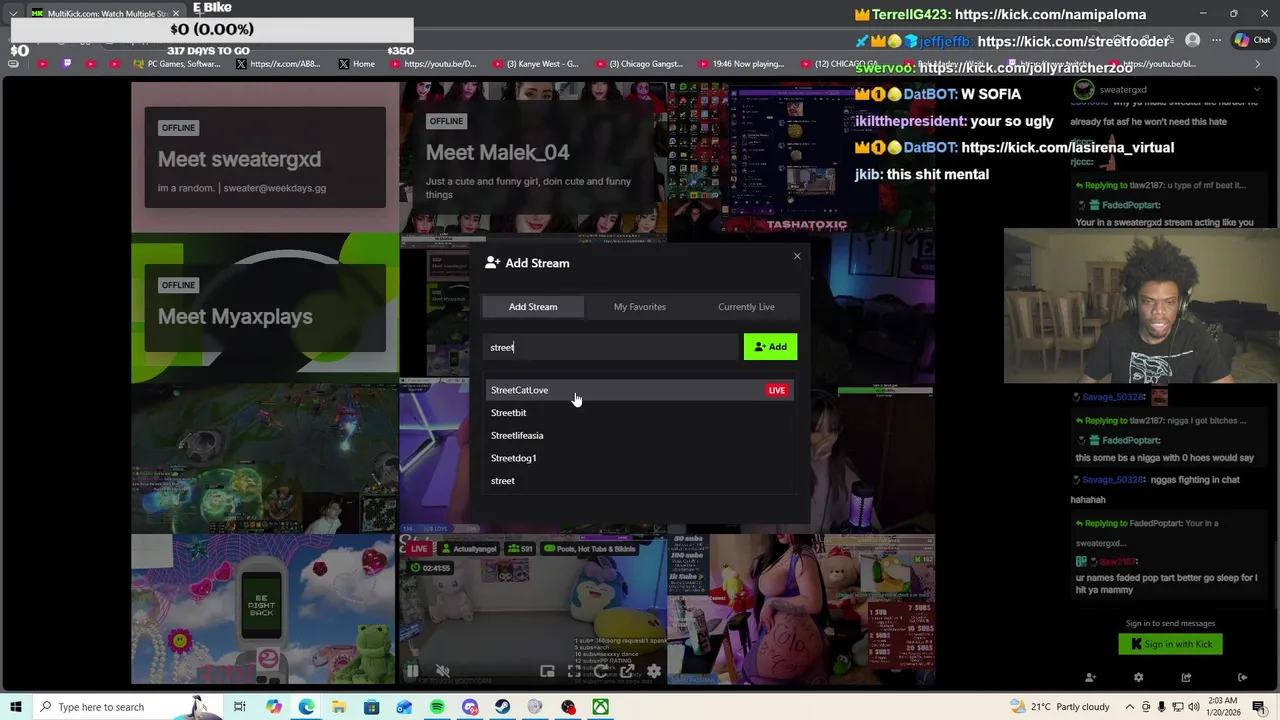Open Windows Start menu

16,707
